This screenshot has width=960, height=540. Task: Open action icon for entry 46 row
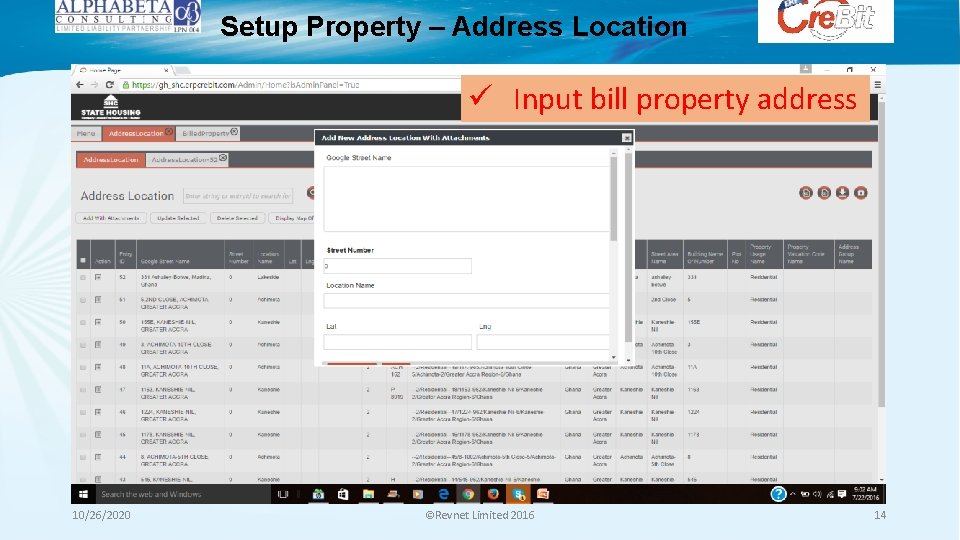coord(98,412)
